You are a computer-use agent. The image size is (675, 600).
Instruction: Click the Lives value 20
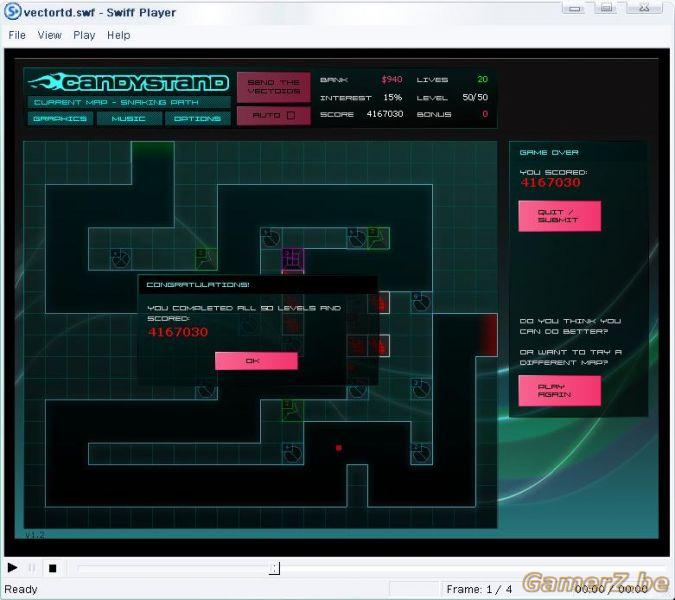[x=482, y=79]
